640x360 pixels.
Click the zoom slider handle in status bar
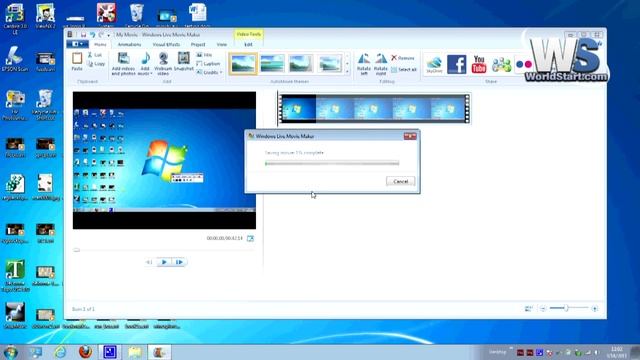(x=566, y=308)
